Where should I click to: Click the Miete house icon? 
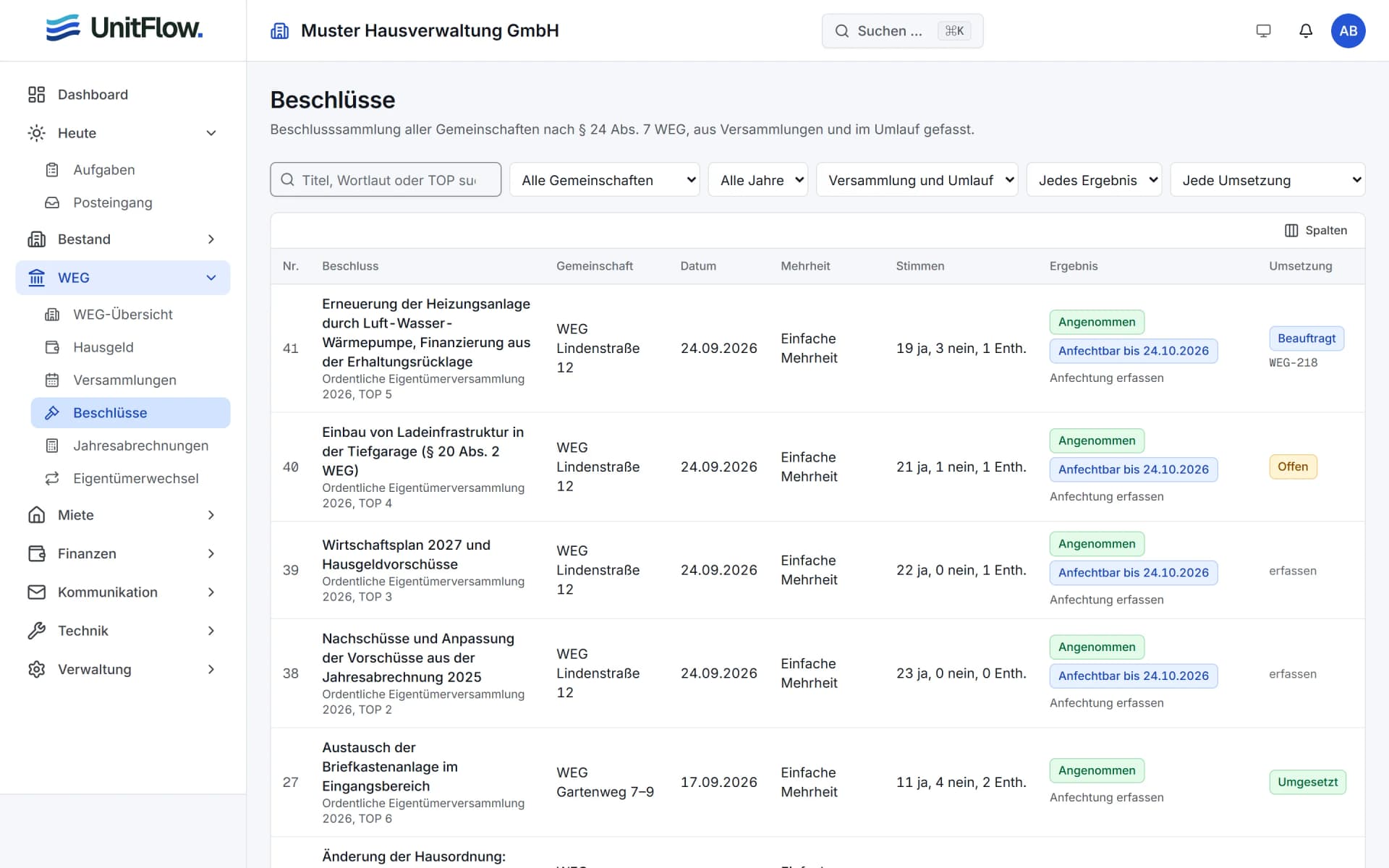(36, 515)
